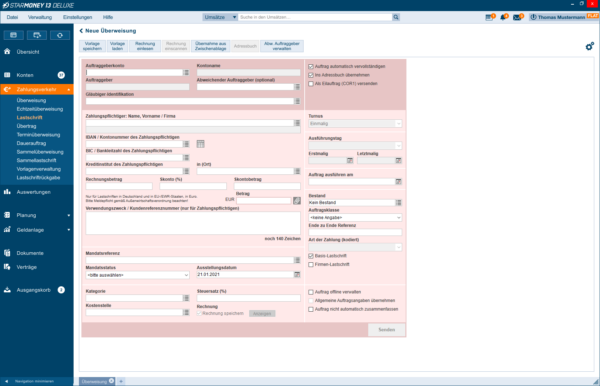Select Dauerauftrag in the sidebar

[31, 143]
